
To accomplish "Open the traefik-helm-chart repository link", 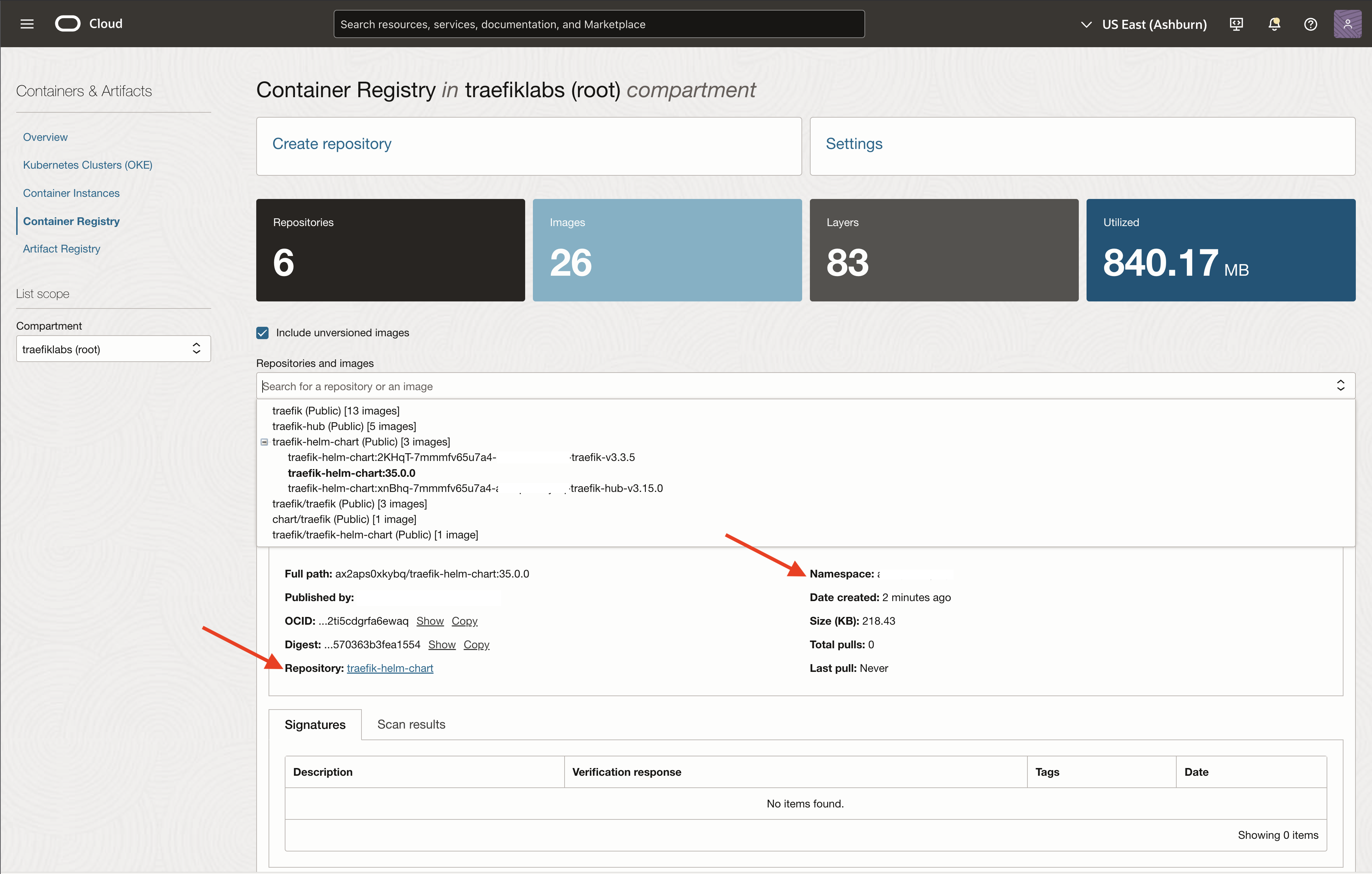I will point(390,668).
